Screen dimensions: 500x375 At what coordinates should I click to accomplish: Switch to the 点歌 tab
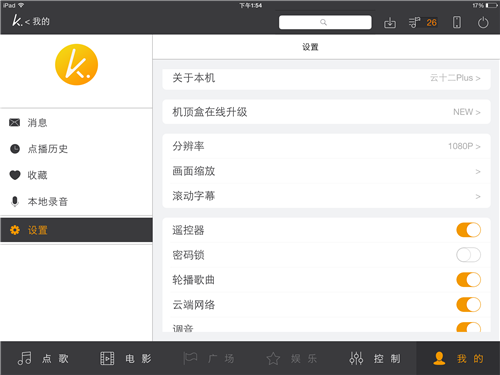pyautogui.click(x=42, y=358)
